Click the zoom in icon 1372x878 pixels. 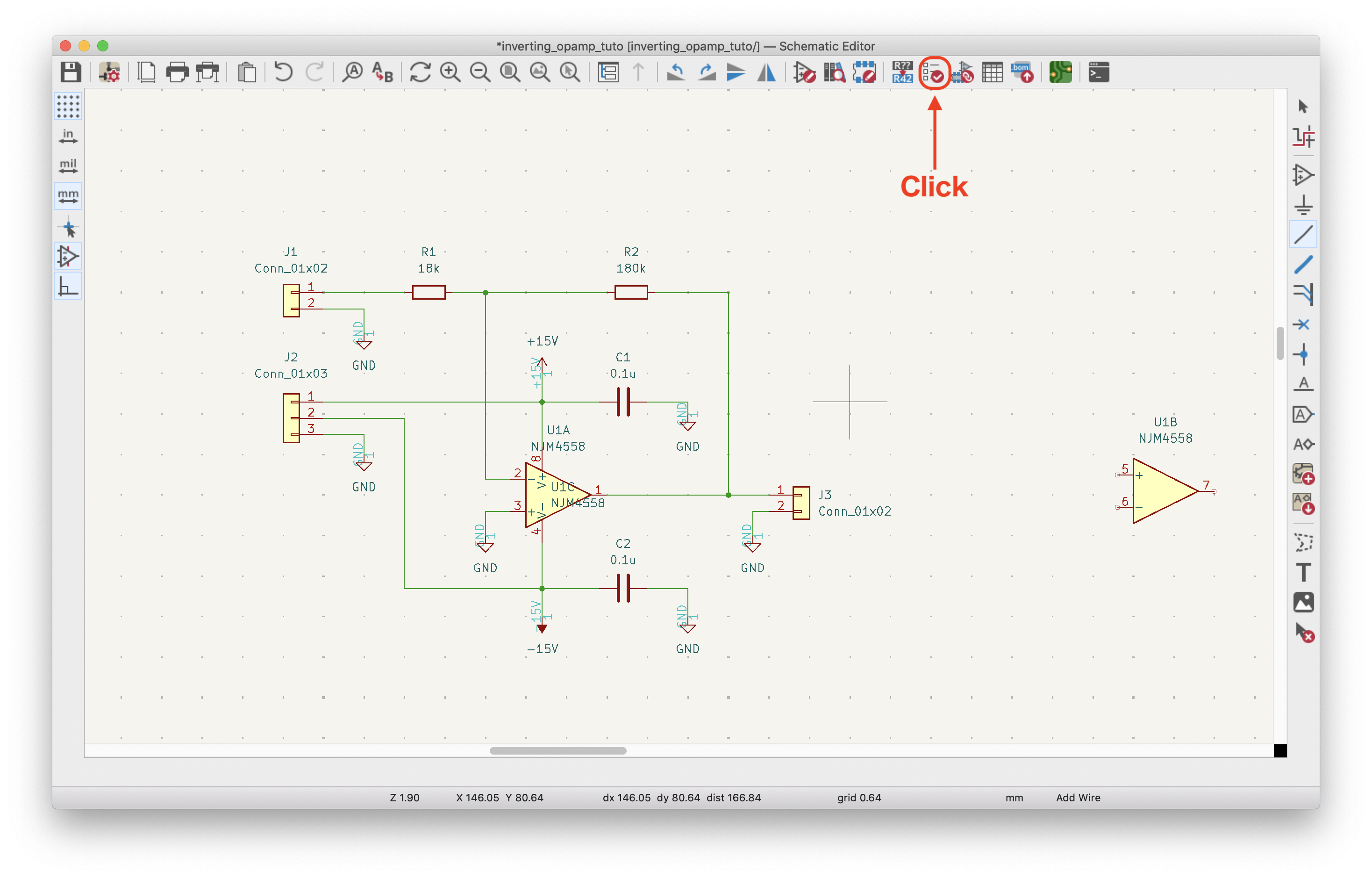click(450, 73)
